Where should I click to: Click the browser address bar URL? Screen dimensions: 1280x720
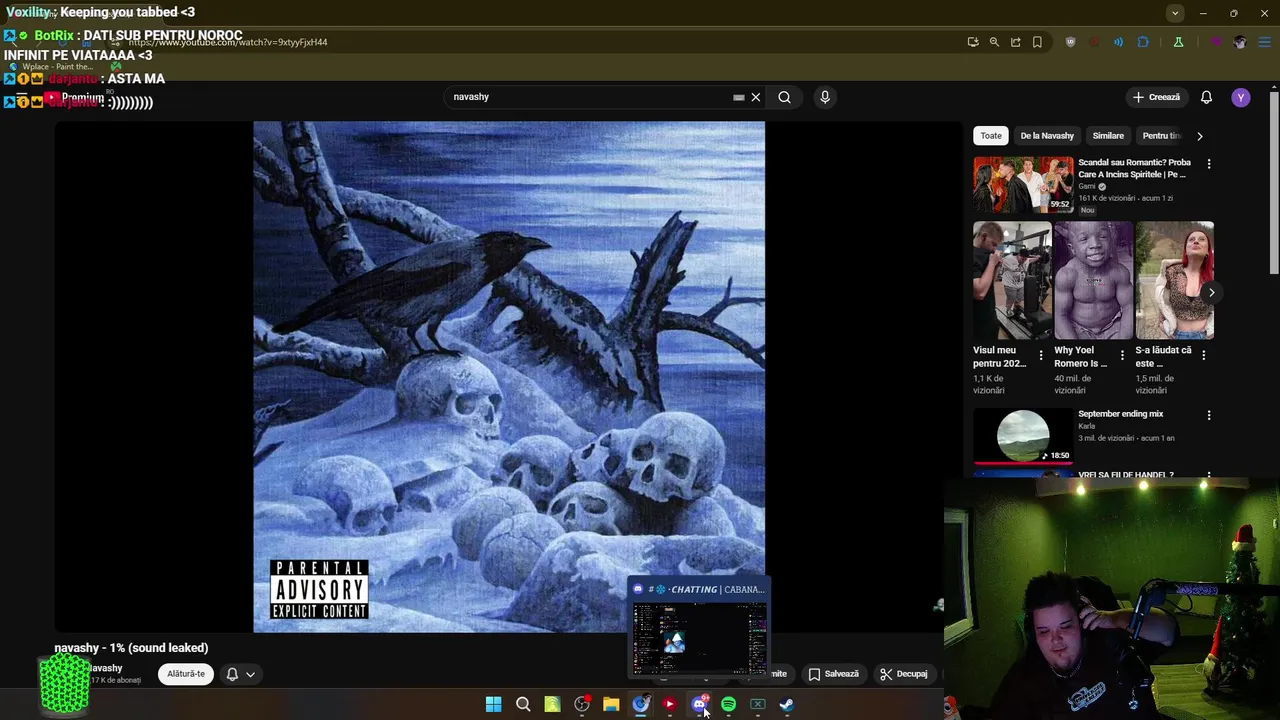[227, 42]
